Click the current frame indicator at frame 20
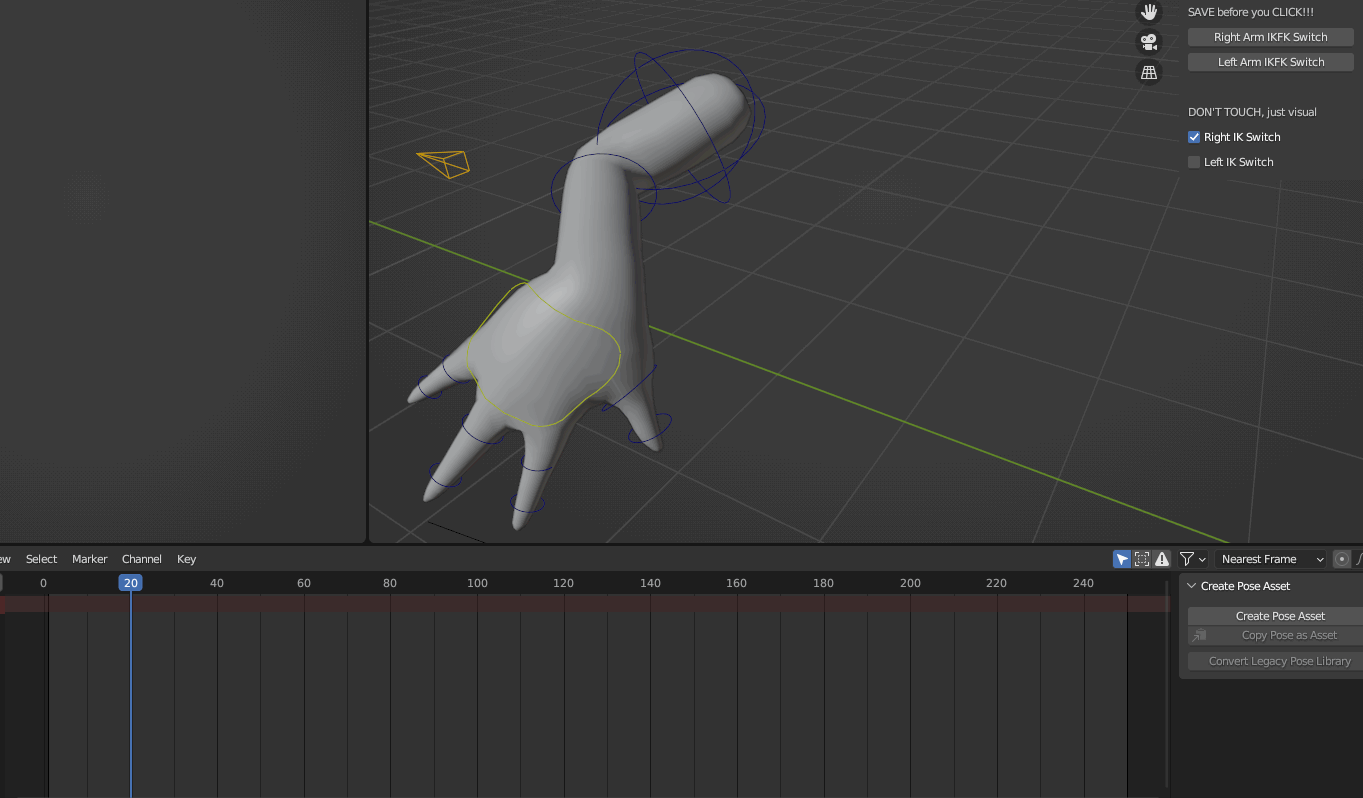Screen dimensions: 1363x798 click(x=130, y=582)
